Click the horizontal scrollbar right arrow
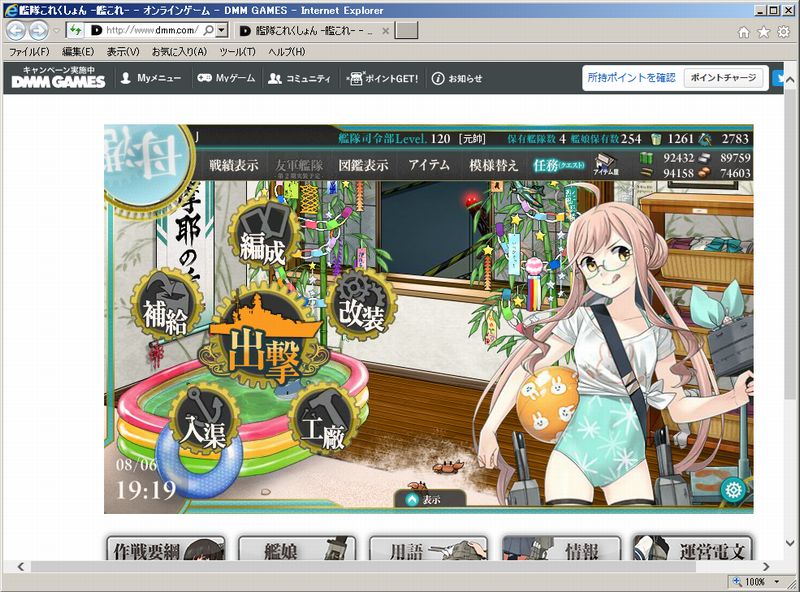 pos(766,566)
